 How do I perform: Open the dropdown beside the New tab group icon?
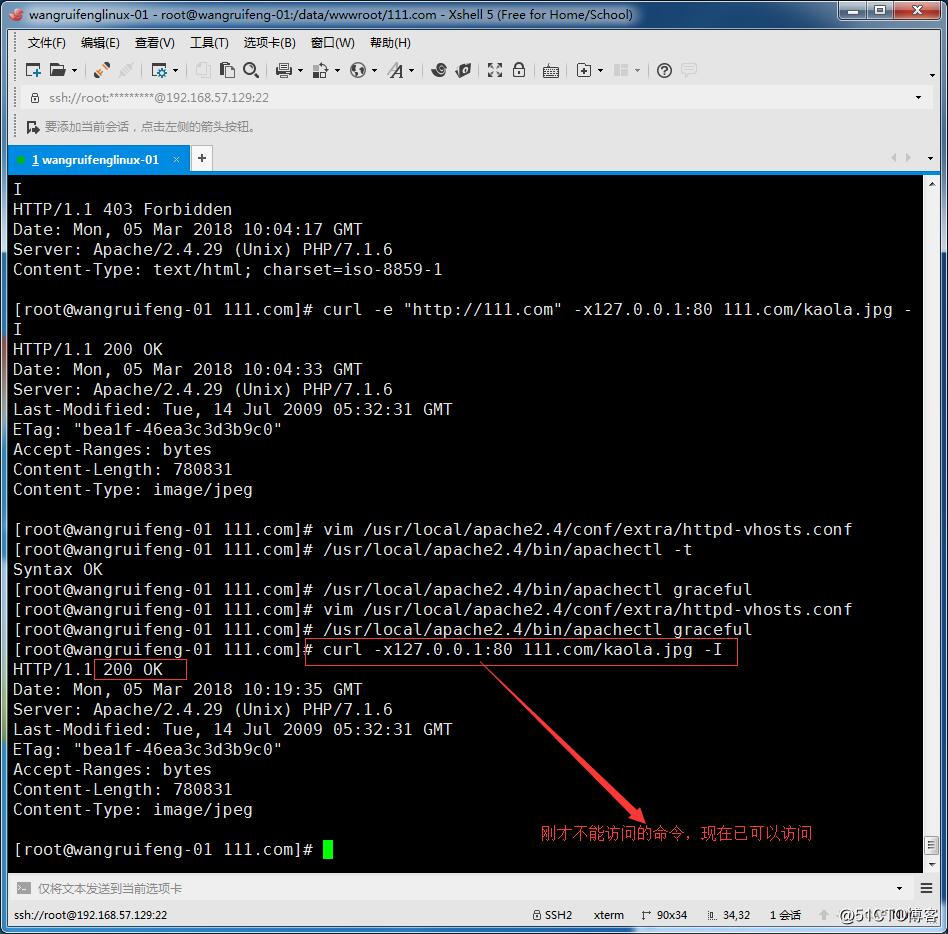pos(600,71)
